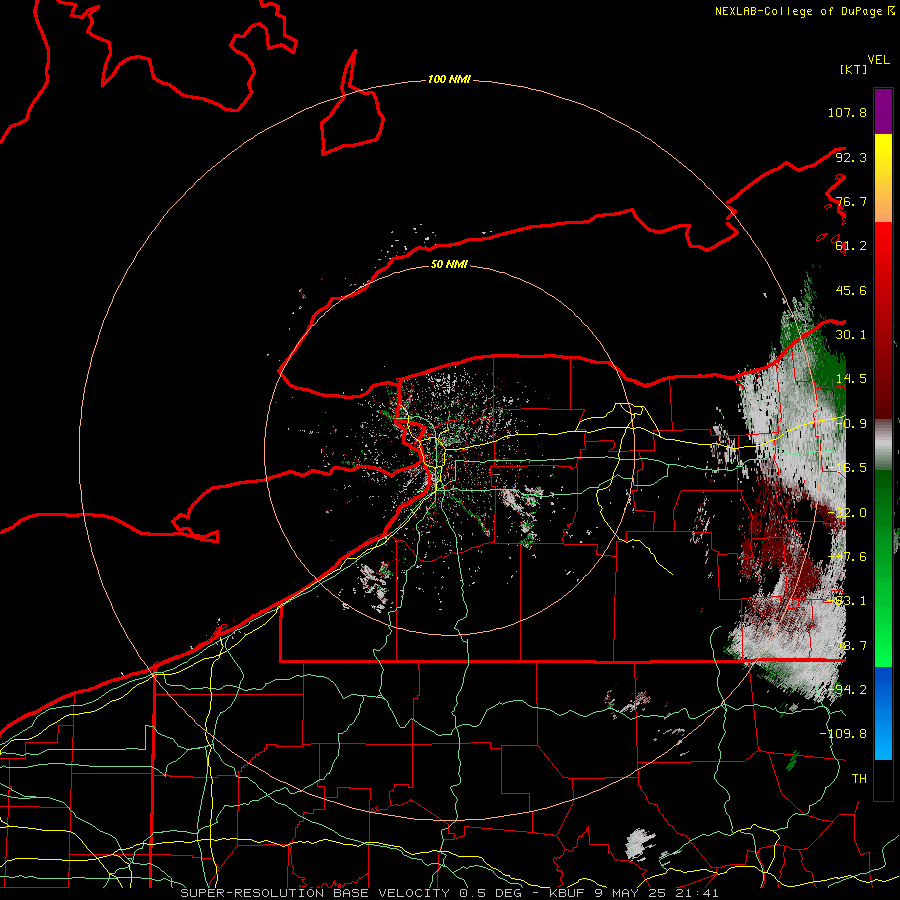
Task: Click the 61.2 legend value
Action: click(x=851, y=246)
